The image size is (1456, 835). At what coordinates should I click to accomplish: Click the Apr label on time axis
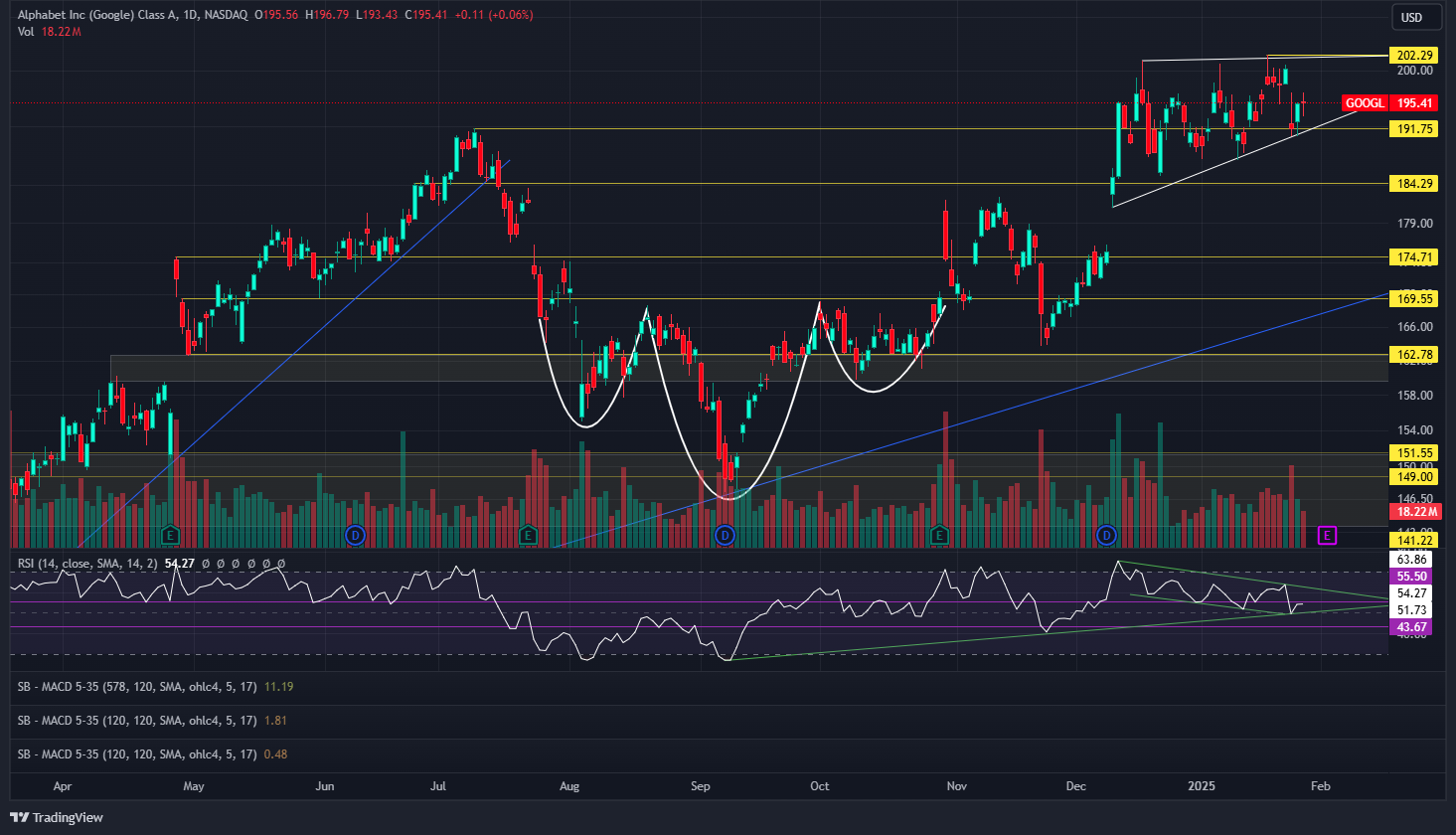click(x=62, y=786)
